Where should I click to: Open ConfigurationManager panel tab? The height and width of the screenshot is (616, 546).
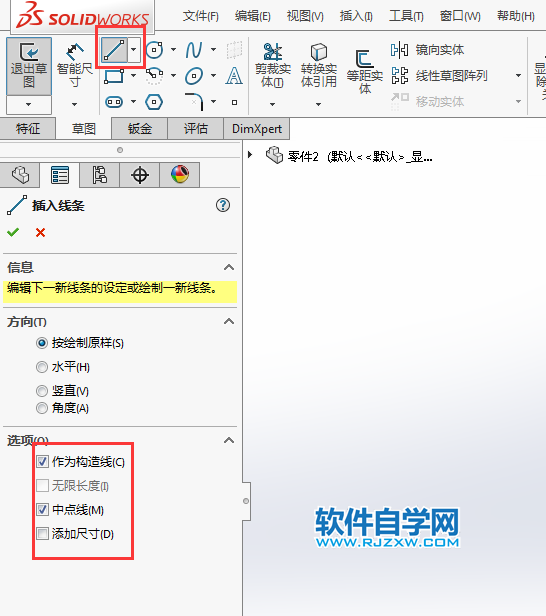pos(100,175)
